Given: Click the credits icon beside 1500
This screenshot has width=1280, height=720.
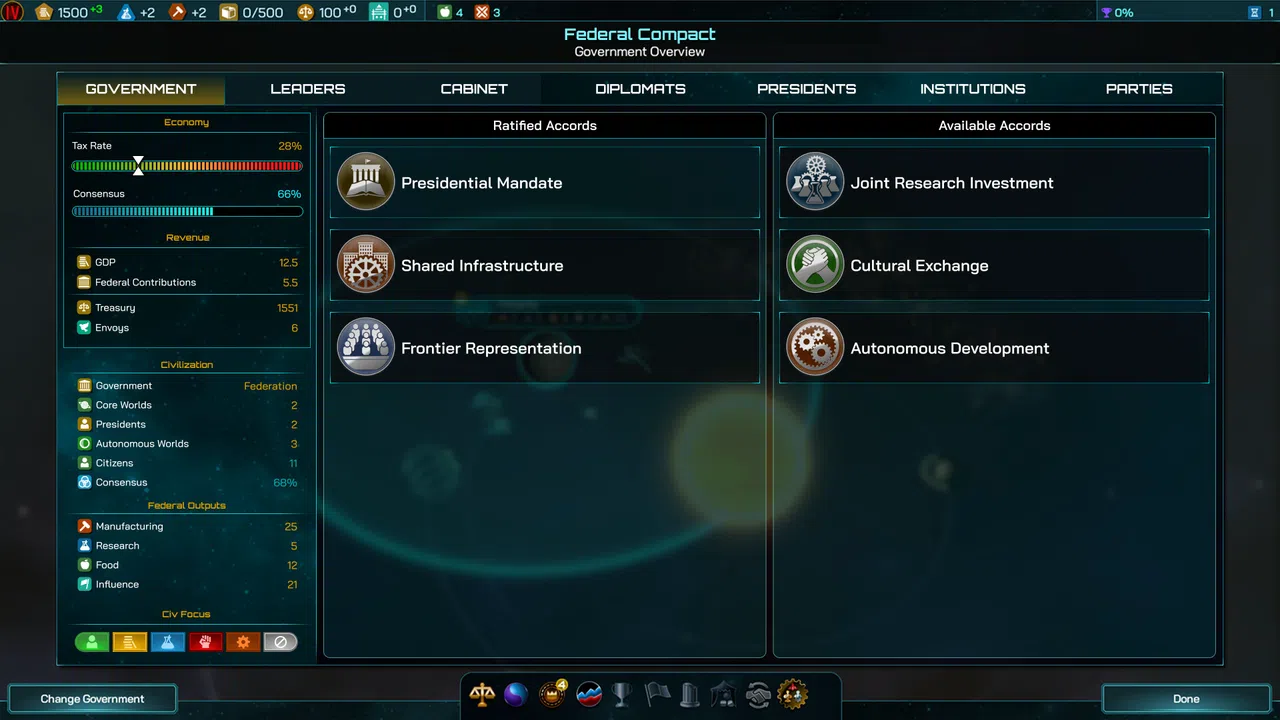Looking at the screenshot, I should click(x=44, y=12).
